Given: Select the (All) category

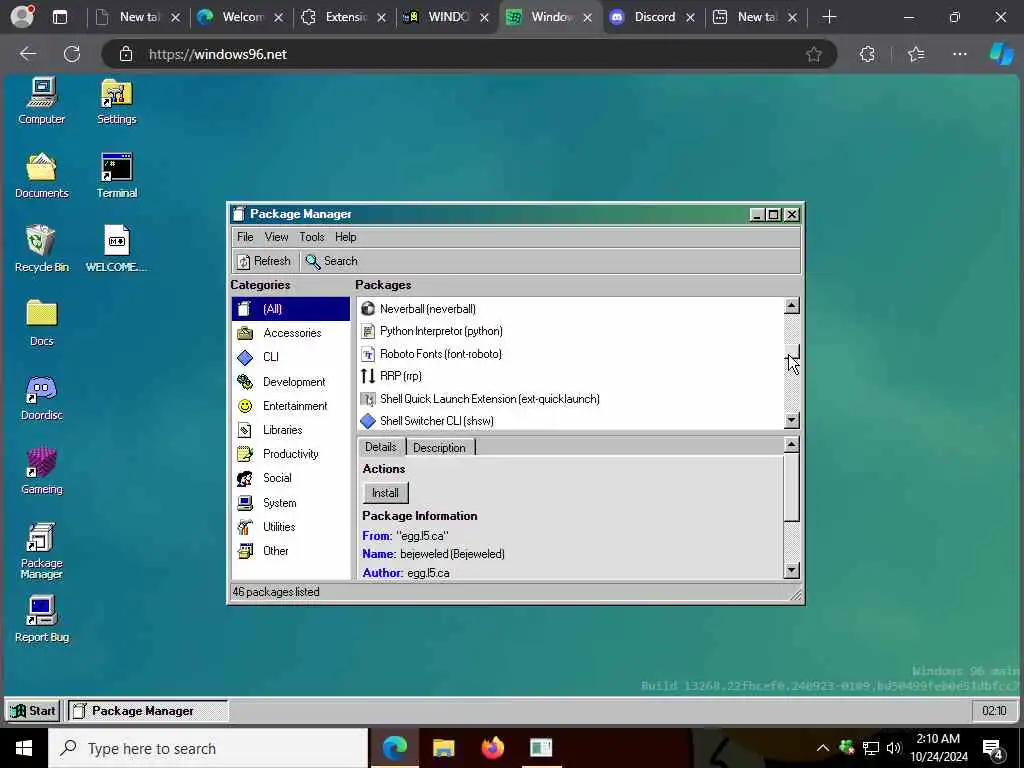Looking at the screenshot, I should click(291, 309).
